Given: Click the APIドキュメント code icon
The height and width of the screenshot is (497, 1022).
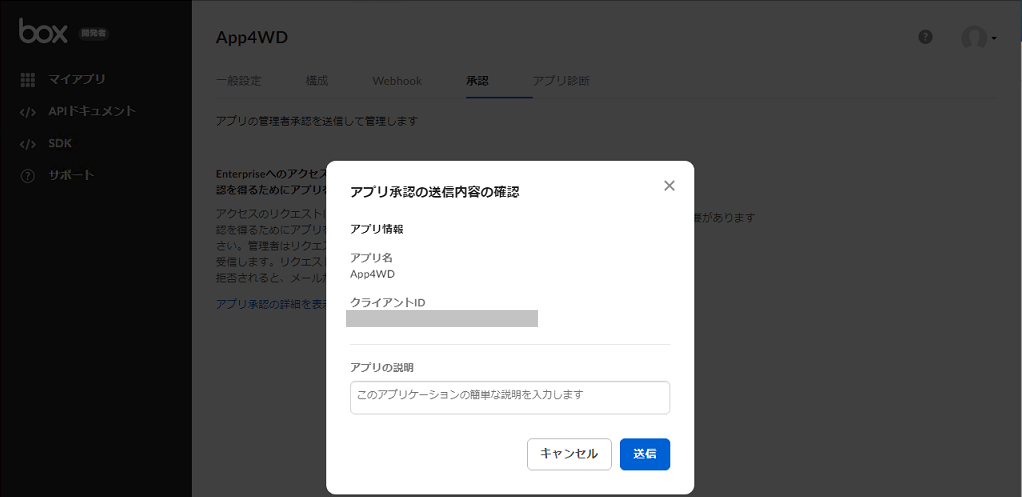Looking at the screenshot, I should tap(27, 112).
